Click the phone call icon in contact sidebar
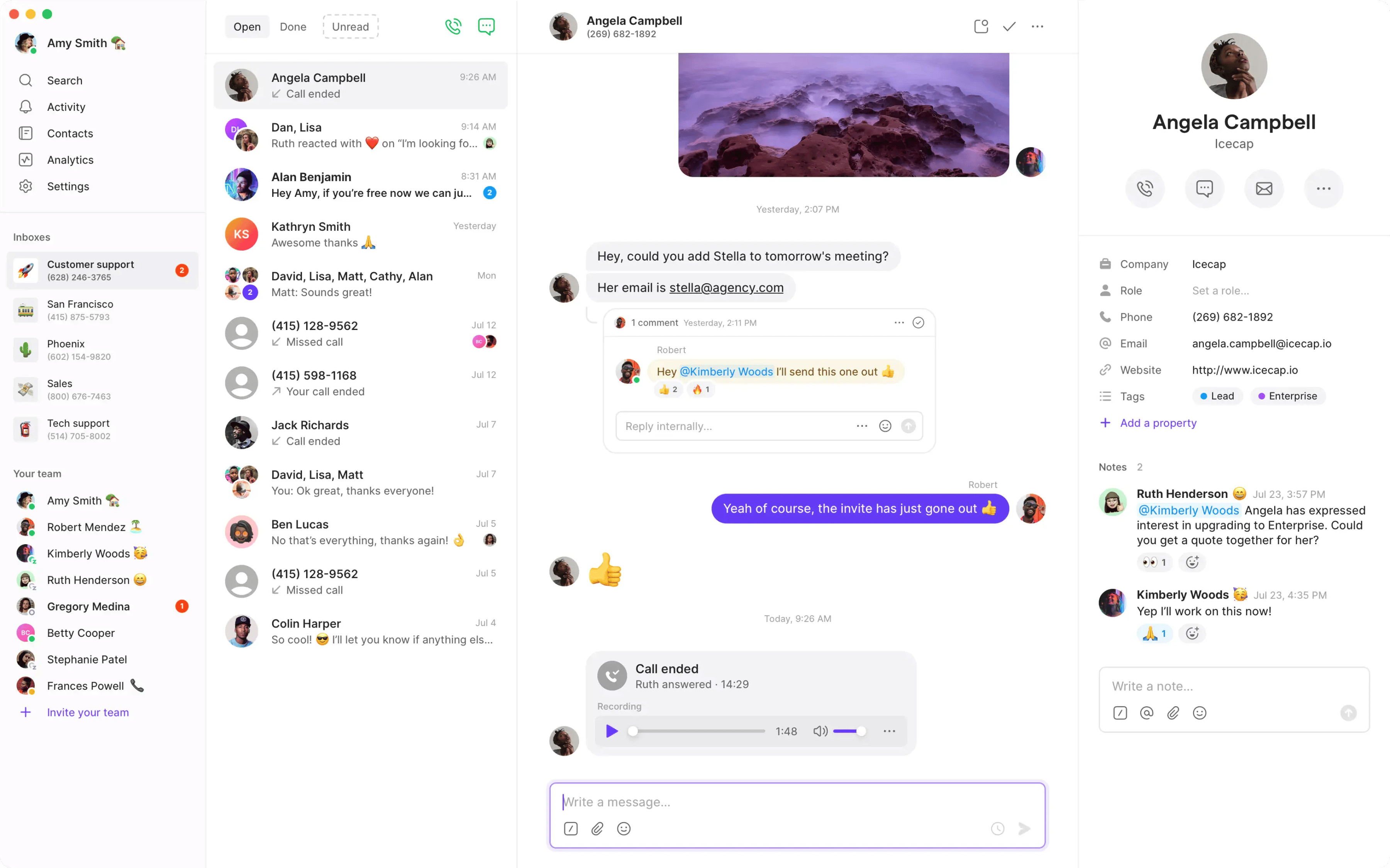 click(1144, 188)
